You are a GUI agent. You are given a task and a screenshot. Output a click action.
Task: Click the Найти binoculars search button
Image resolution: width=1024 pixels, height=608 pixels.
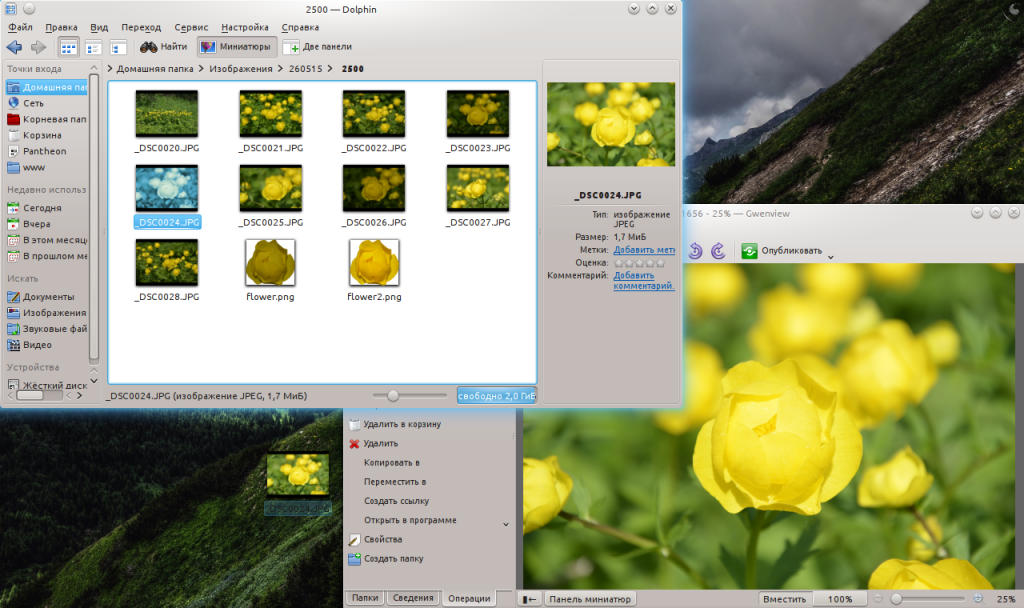164,47
